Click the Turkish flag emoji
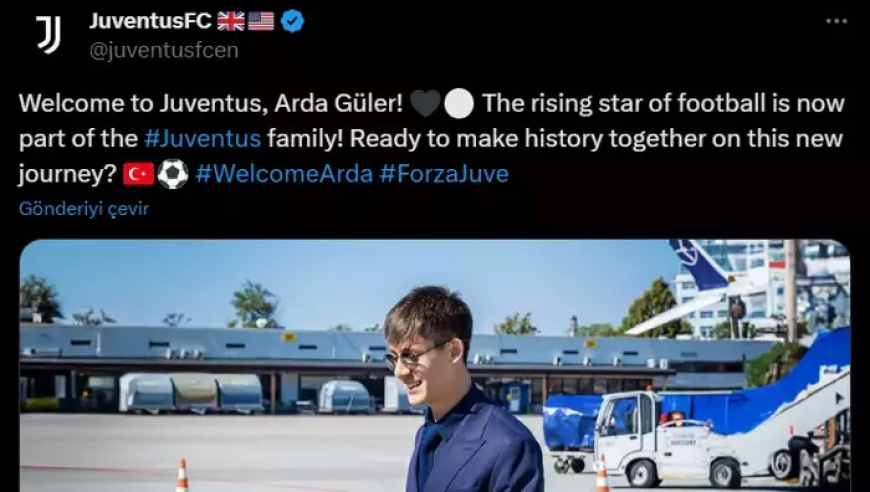This screenshot has height=492, width=870. 139,175
